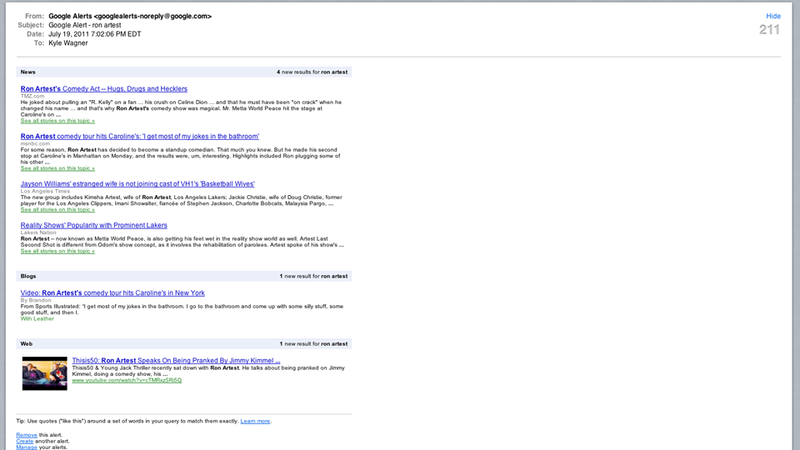Image resolution: width=800 pixels, height=450 pixels.
Task: Select the subject 'Google Alert - ron artest'
Action: 85,25
